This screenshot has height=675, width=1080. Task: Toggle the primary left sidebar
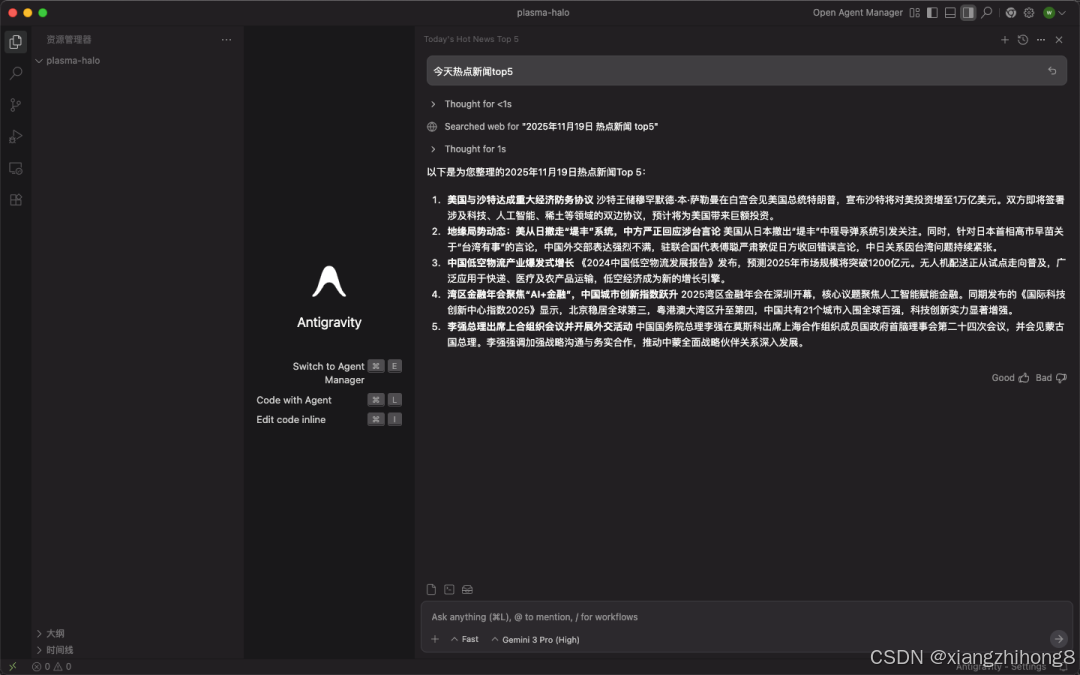(x=932, y=12)
